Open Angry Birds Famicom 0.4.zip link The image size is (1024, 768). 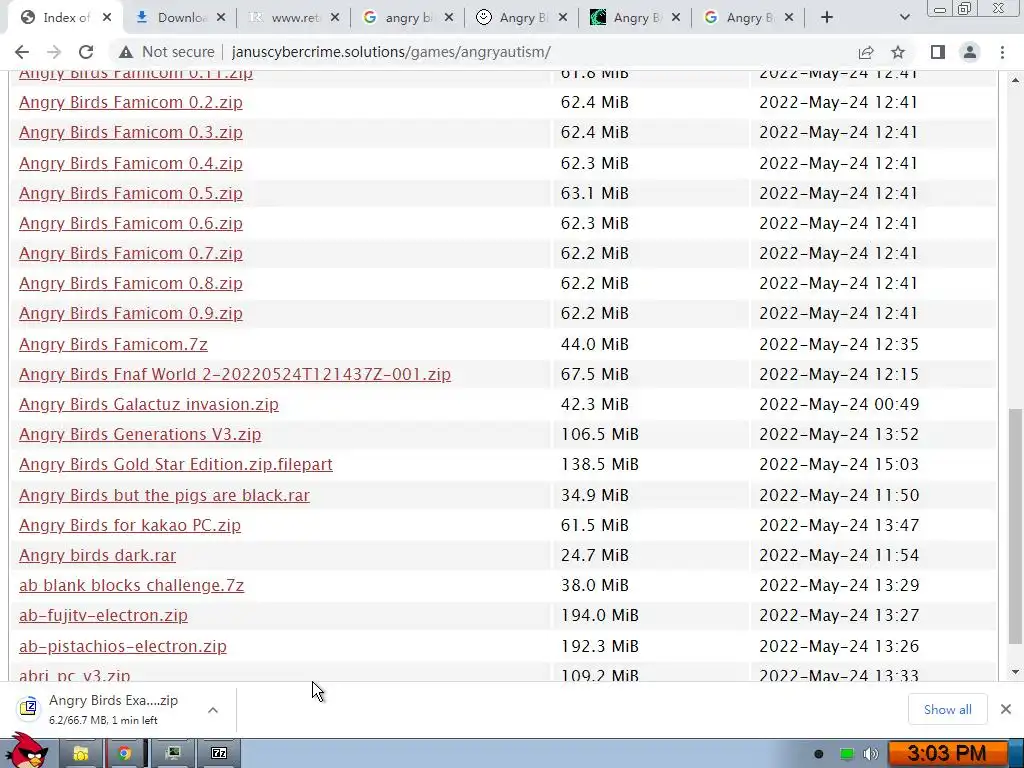131,163
